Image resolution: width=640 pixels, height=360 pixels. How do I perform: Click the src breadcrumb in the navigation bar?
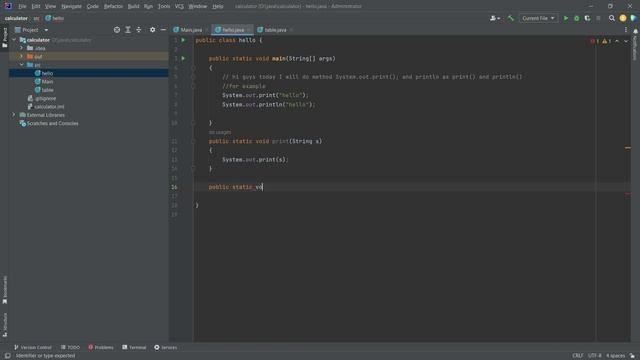click(36, 18)
